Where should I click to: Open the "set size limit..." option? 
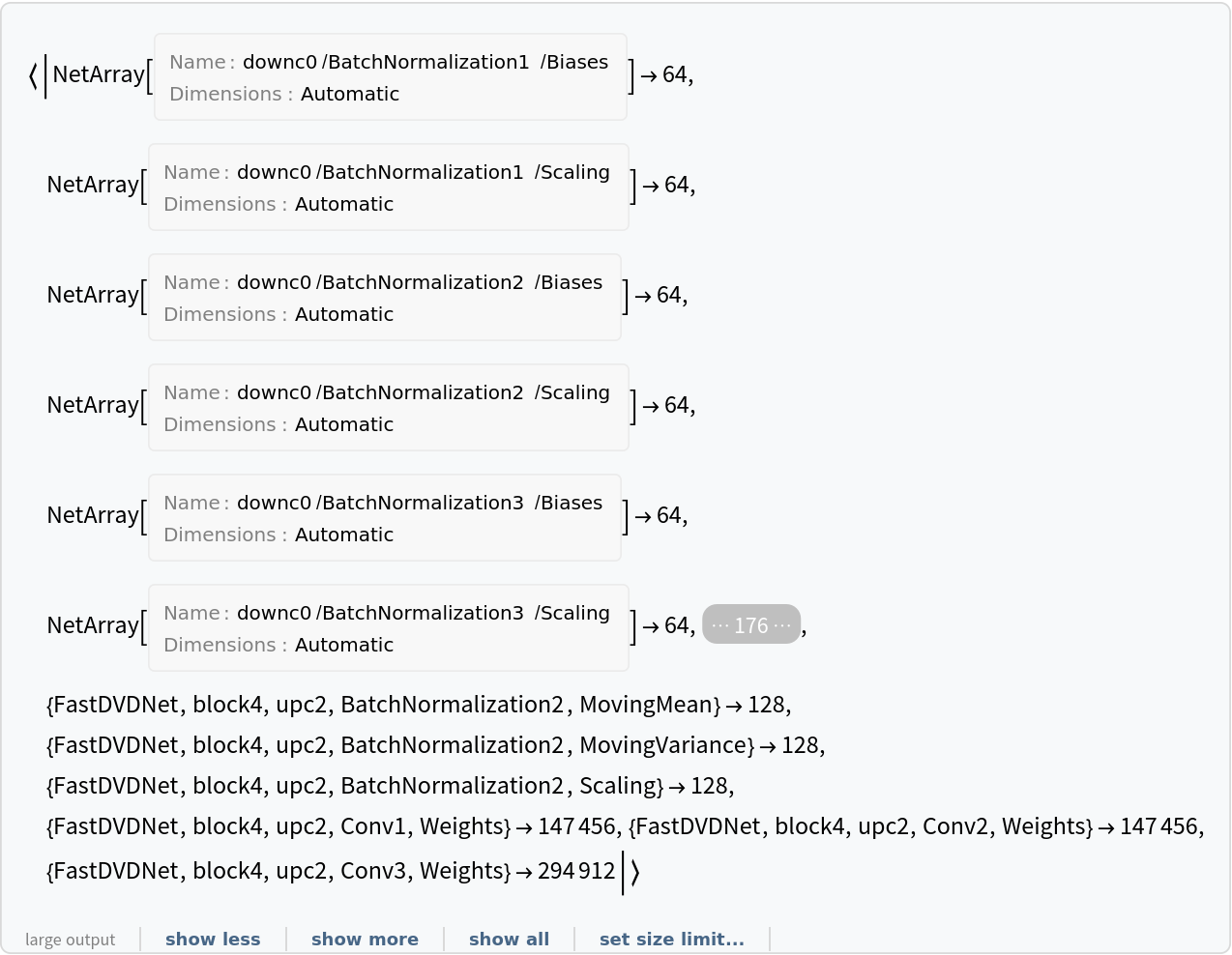671,939
